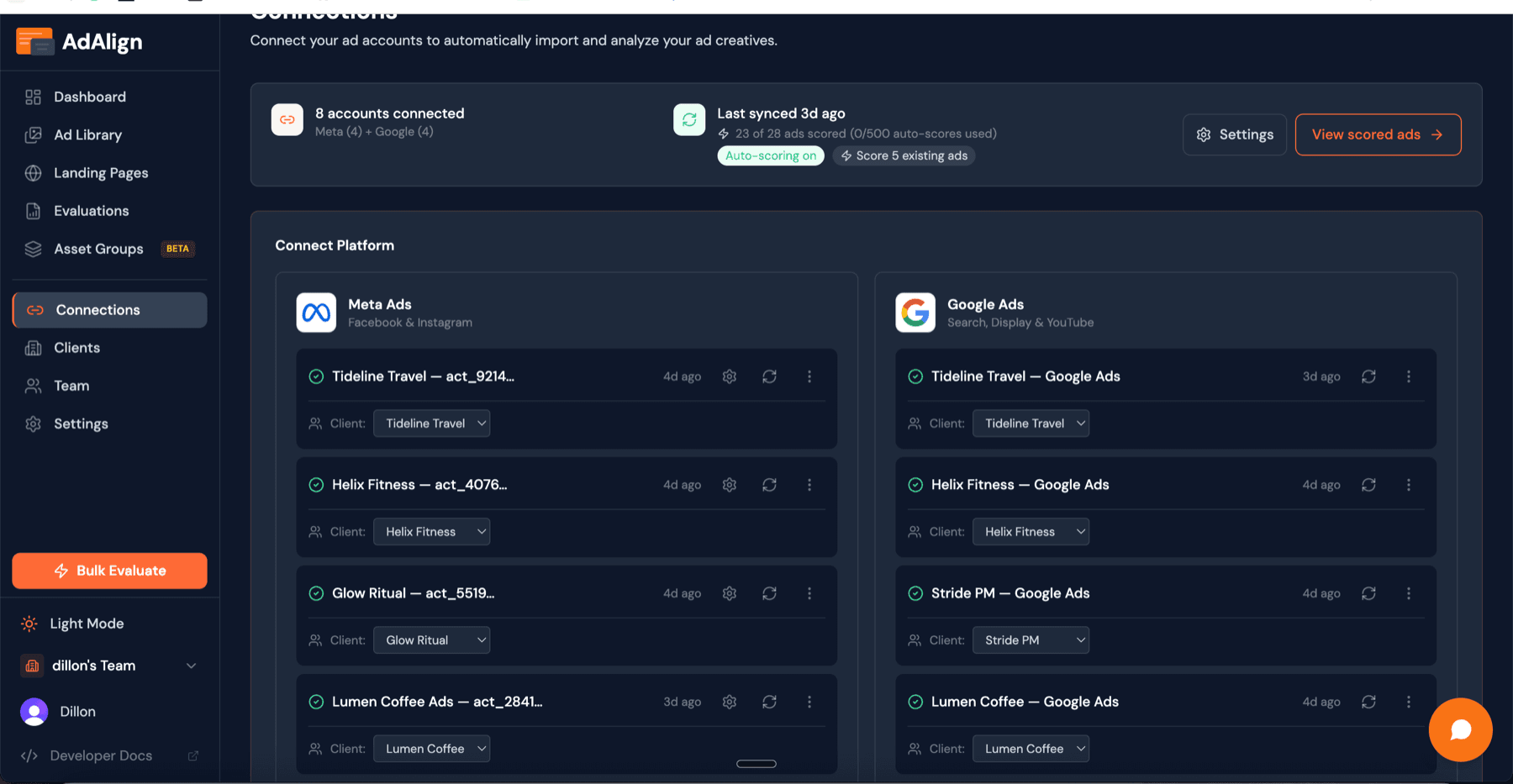
Task: Click Last synced 3d ago text
Action: click(781, 113)
